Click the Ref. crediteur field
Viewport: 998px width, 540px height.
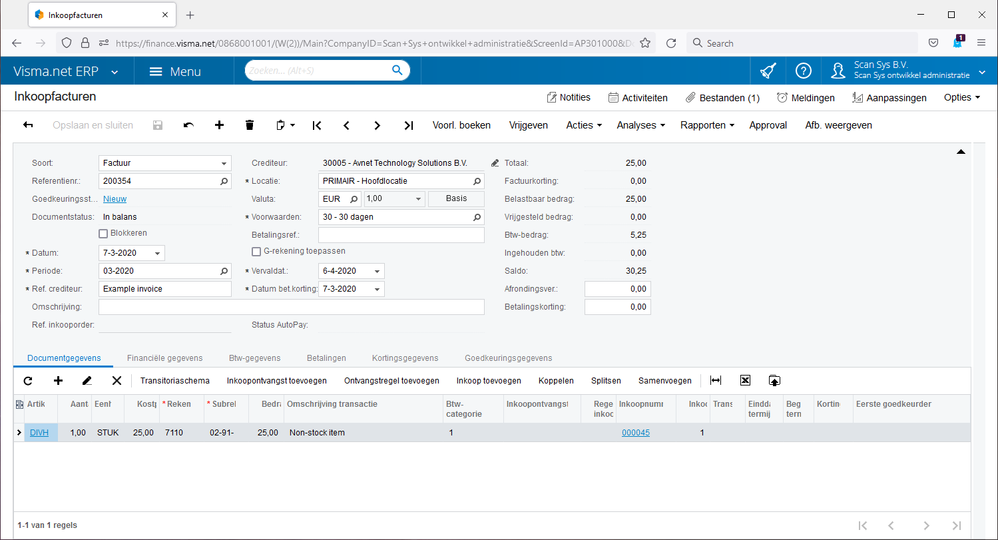pos(165,289)
